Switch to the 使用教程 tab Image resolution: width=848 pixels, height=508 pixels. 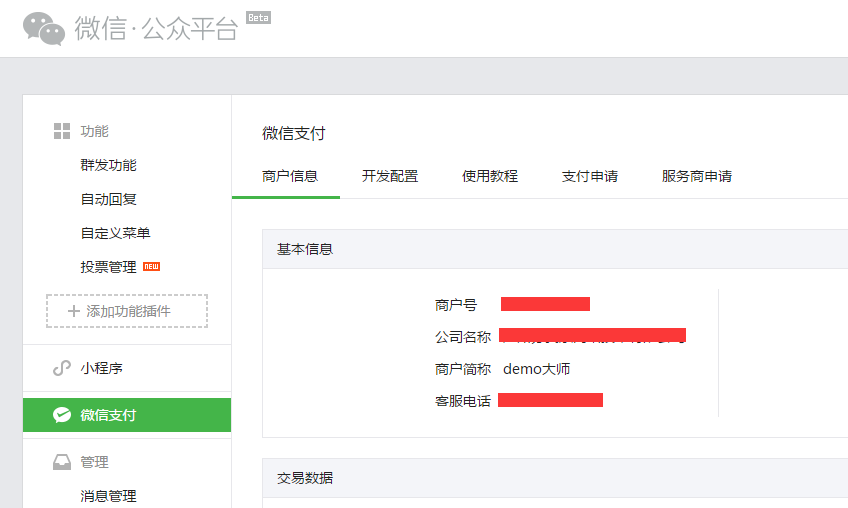490,176
